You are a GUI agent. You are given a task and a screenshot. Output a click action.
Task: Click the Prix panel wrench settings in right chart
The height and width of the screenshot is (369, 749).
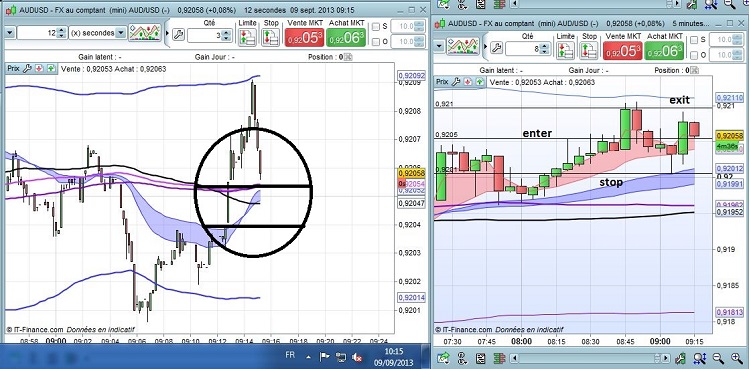[456, 82]
